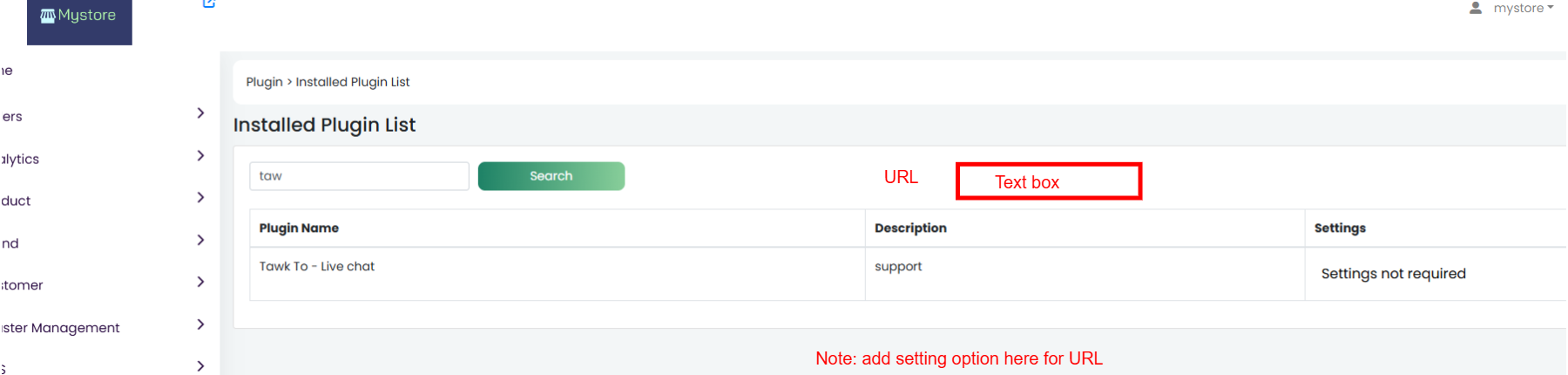
Task: Click the red outlined Text box
Action: [1049, 181]
